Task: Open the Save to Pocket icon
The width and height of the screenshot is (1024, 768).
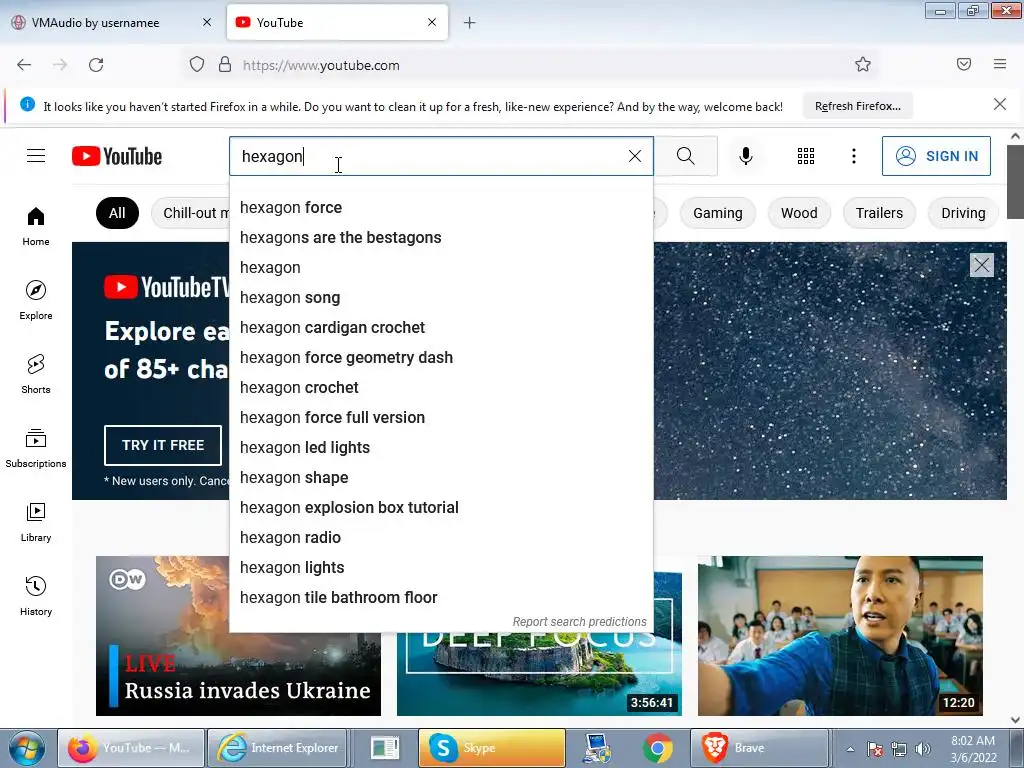Action: (964, 64)
